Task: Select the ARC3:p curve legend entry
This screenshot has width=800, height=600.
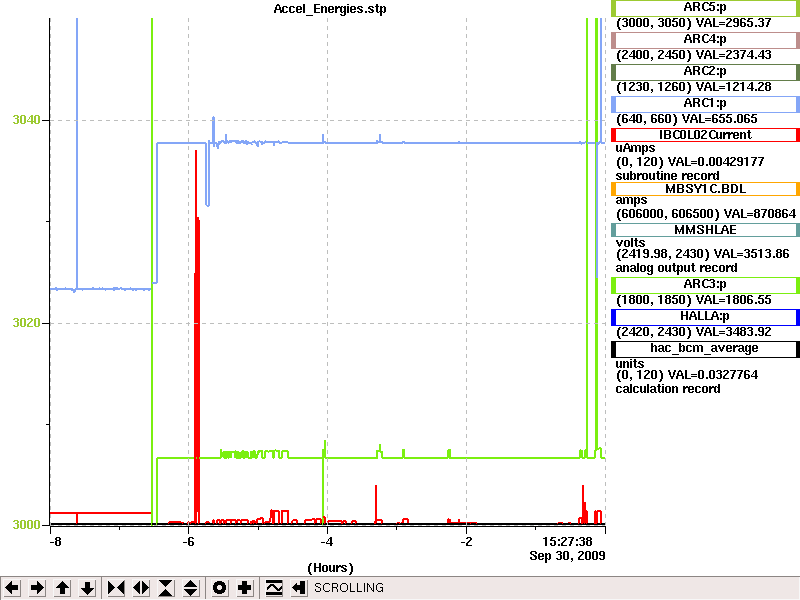Action: click(705, 285)
